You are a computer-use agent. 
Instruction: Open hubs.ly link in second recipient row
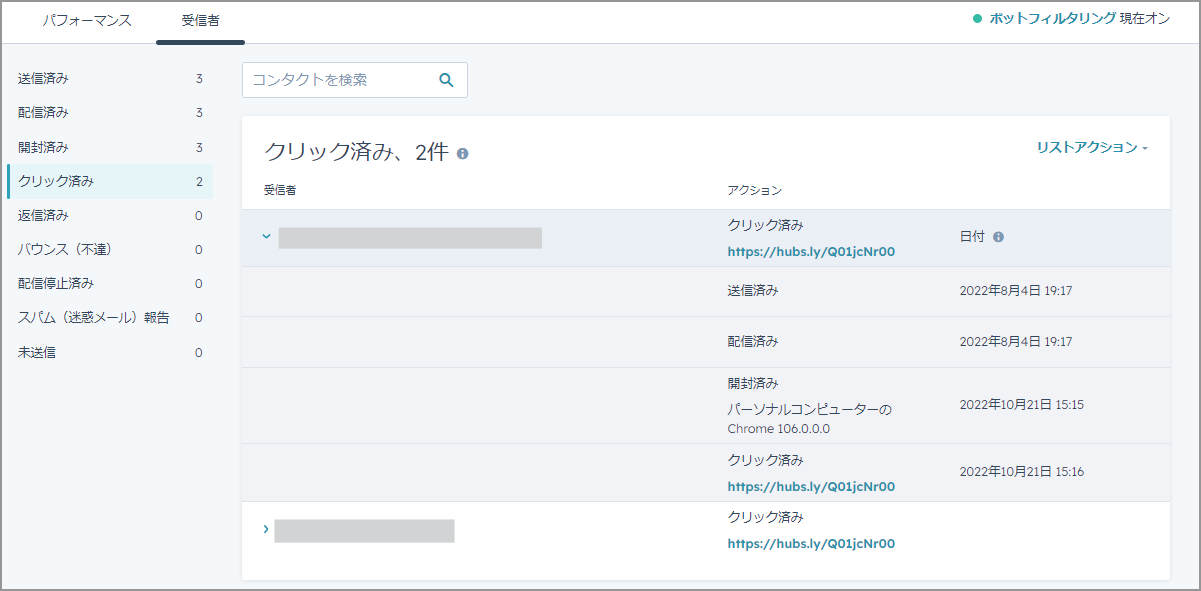811,544
